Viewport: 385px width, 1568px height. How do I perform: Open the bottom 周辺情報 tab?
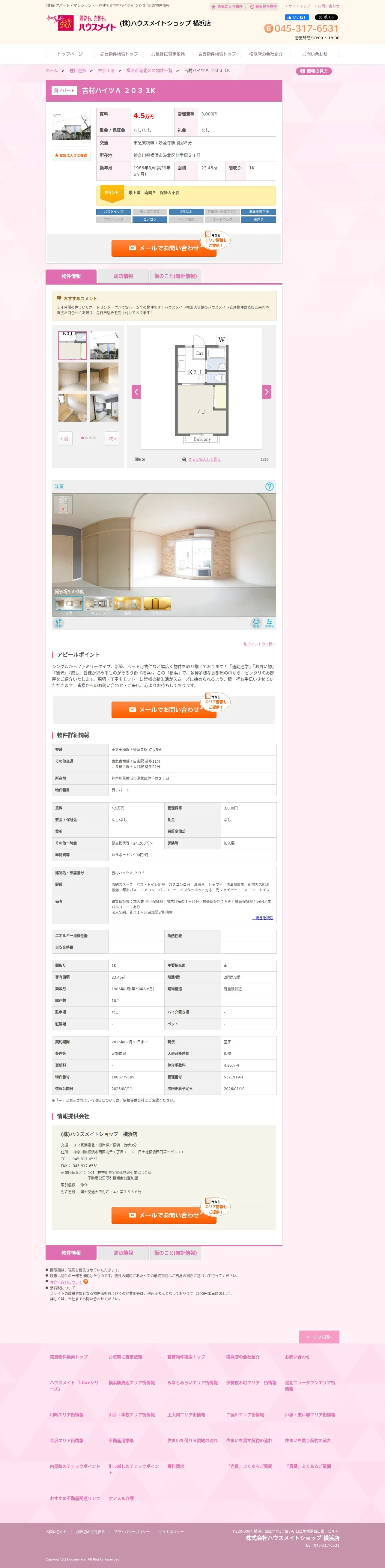point(123,1253)
